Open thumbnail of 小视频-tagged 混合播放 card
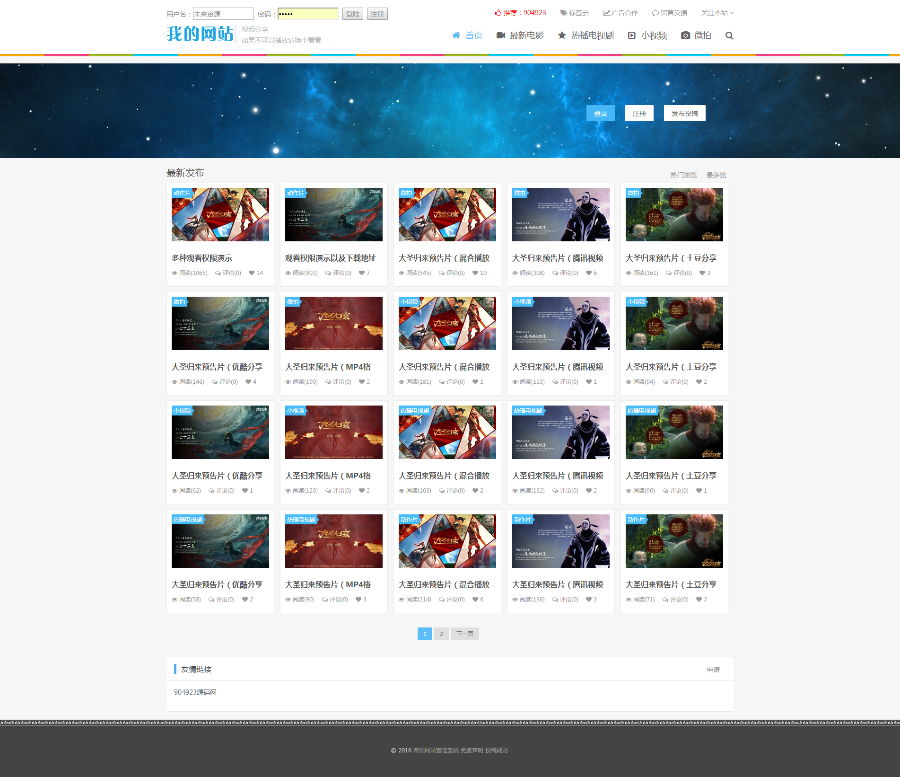 (x=447, y=323)
